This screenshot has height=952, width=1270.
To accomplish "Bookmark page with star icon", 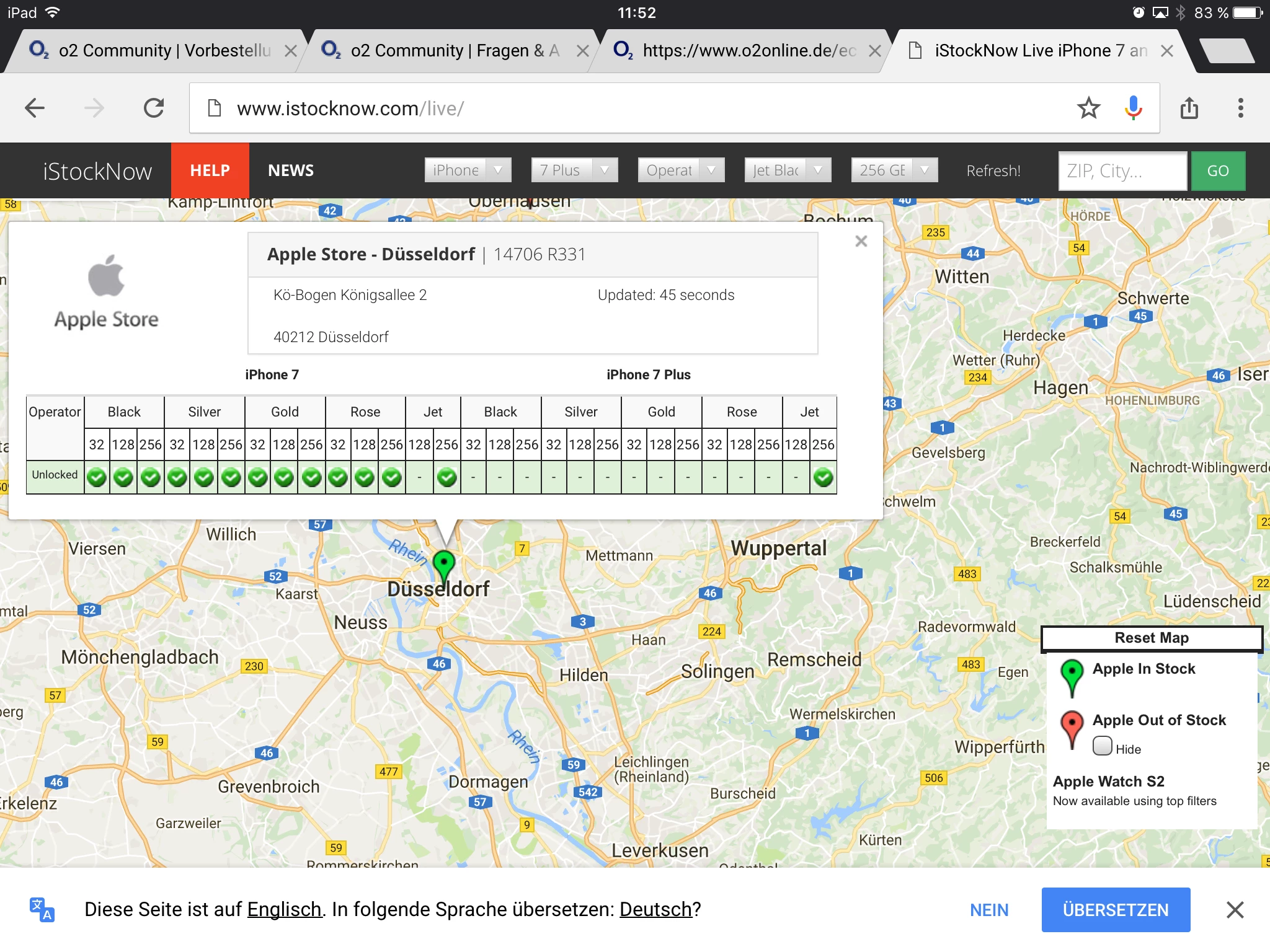I will coord(1088,108).
